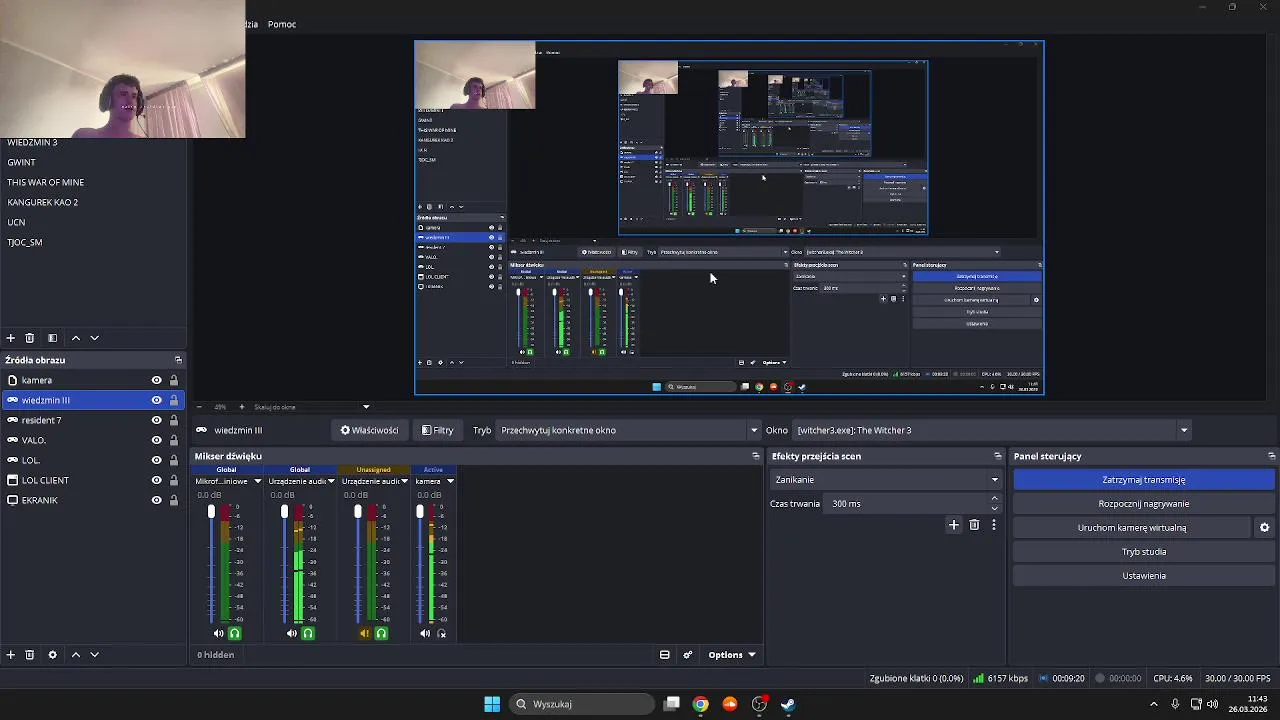Image resolution: width=1280 pixels, height=720 pixels.
Task: Increase Czas trwania duration stepper
Action: (x=994, y=499)
